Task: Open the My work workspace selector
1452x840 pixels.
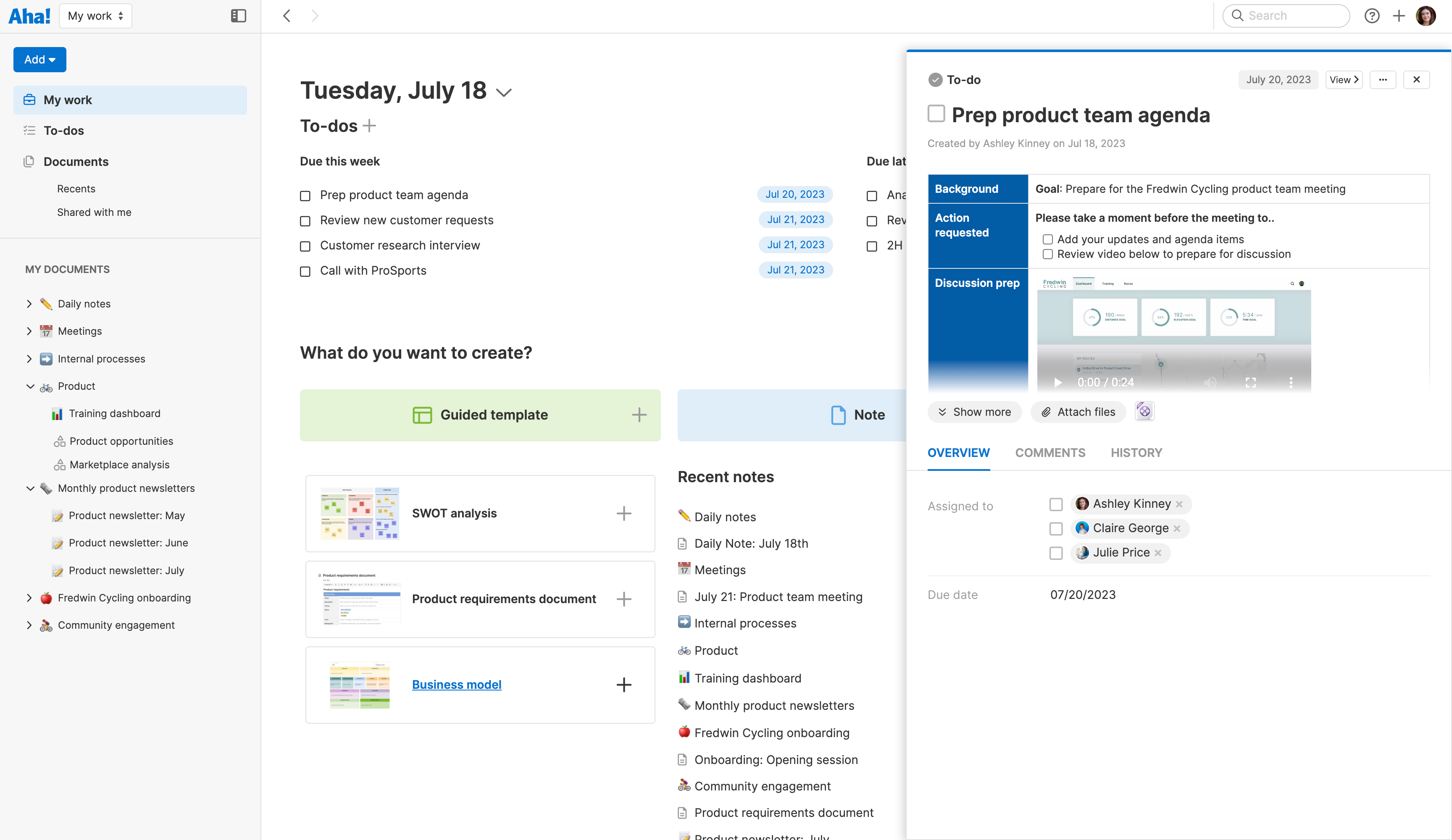Action: click(95, 16)
